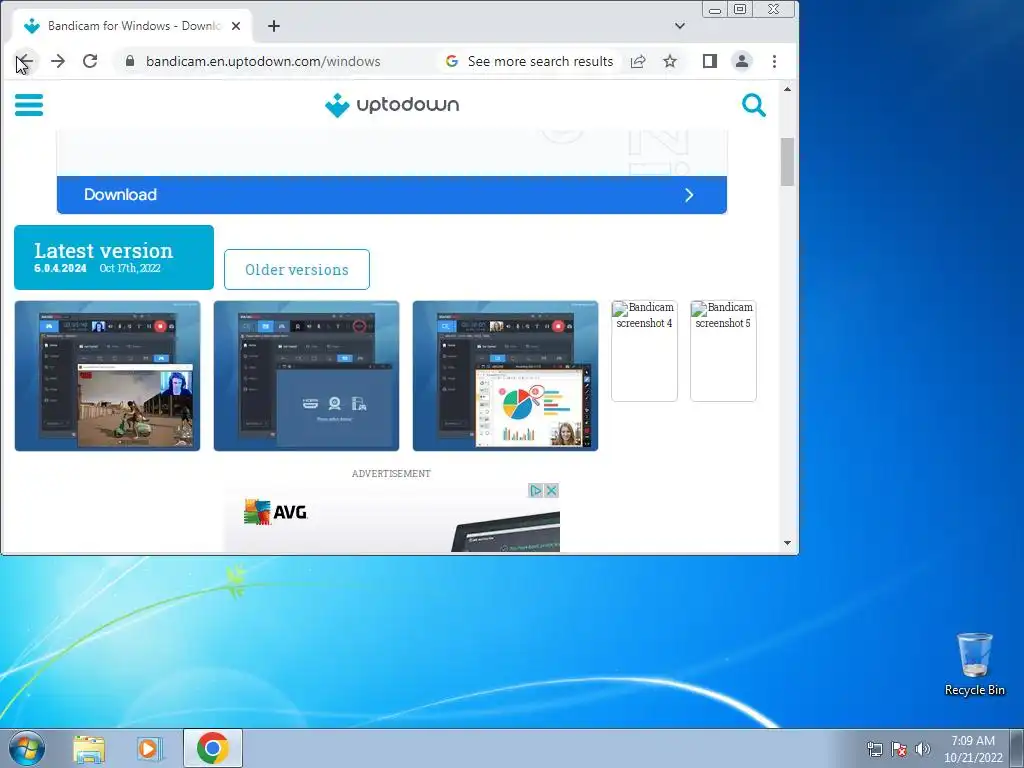Open Bandicam screenshot 4 placeholder
Screen dimensions: 1024x768
coord(645,351)
